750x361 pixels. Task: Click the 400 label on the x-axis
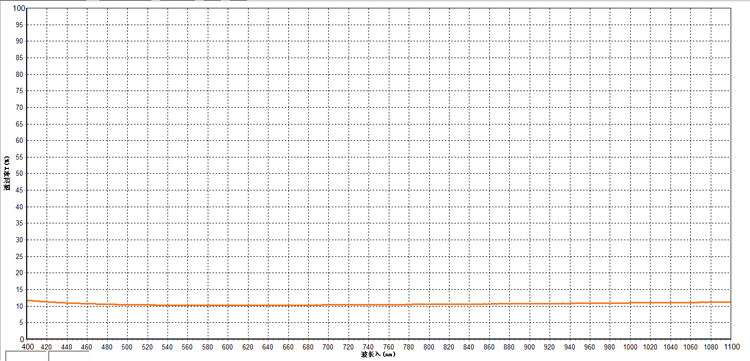point(27,346)
